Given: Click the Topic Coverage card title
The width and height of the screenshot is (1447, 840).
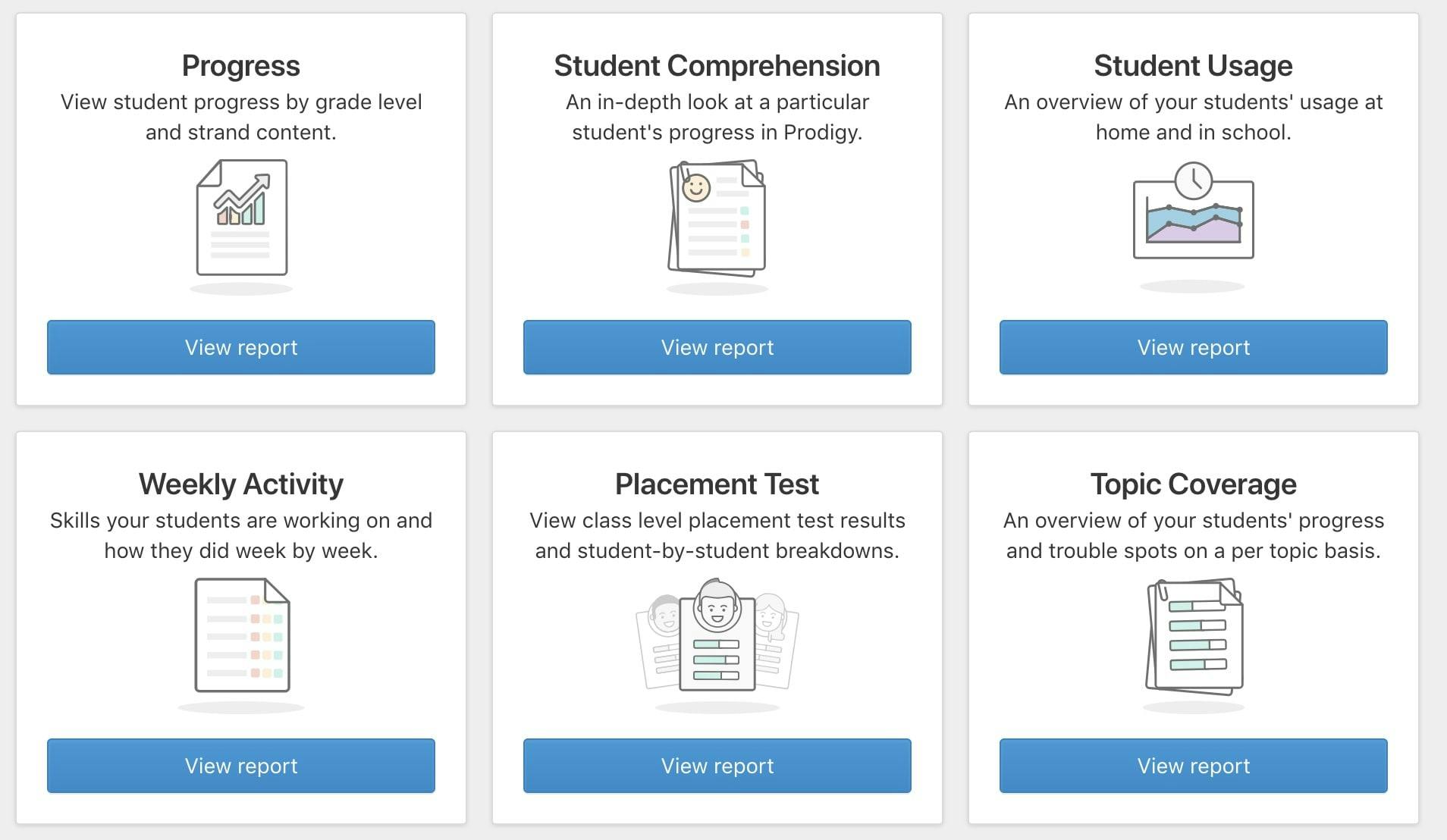Looking at the screenshot, I should [1194, 484].
